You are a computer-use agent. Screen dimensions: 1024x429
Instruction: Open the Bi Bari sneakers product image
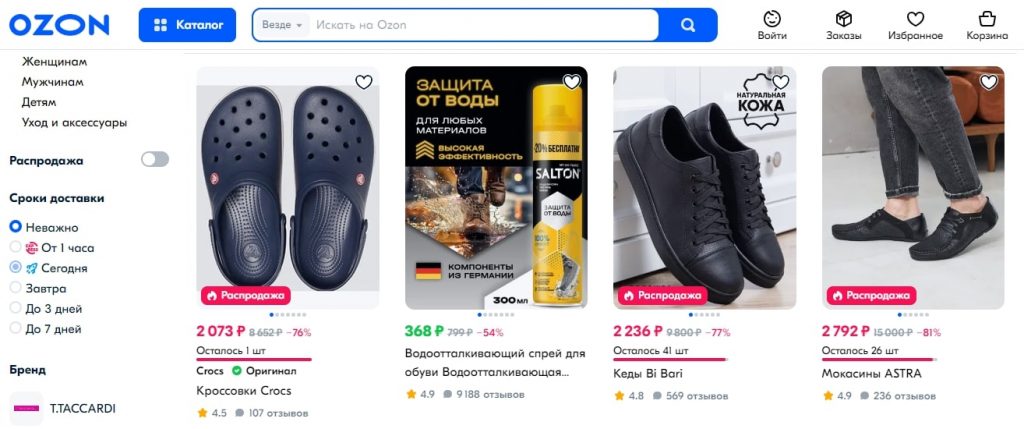pyautogui.click(x=704, y=188)
